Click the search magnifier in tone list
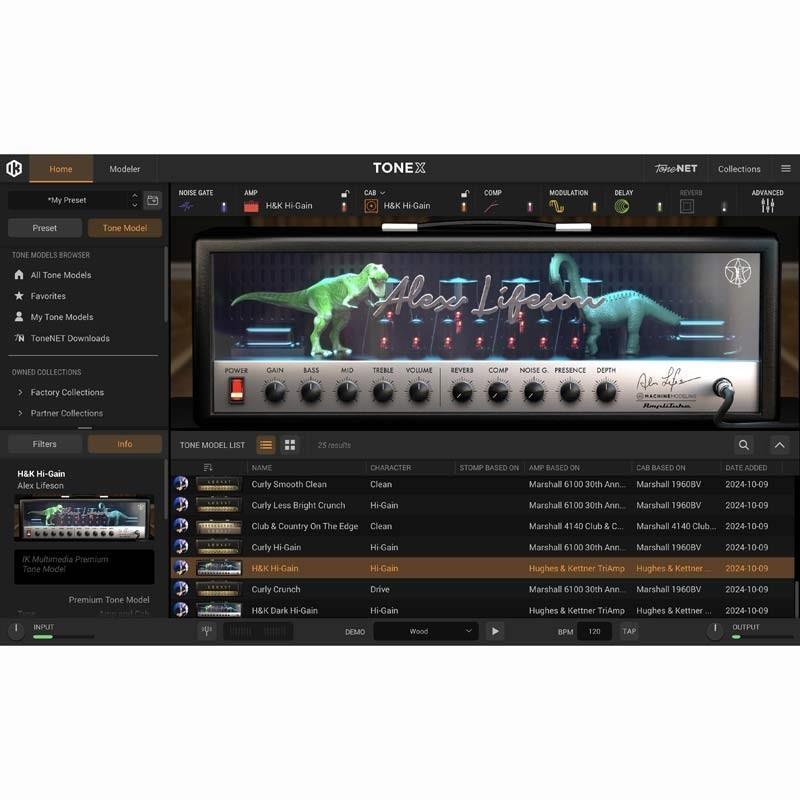This screenshot has width=800, height=800. click(x=744, y=445)
